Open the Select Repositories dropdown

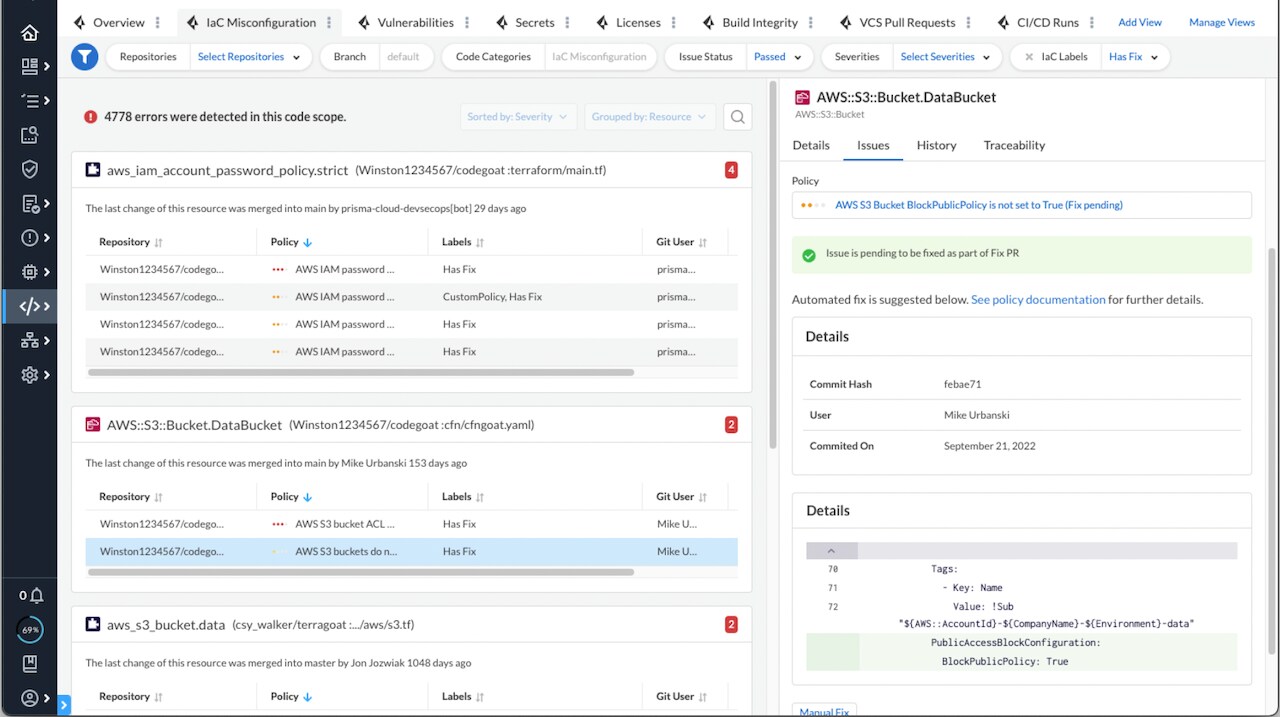(248, 57)
